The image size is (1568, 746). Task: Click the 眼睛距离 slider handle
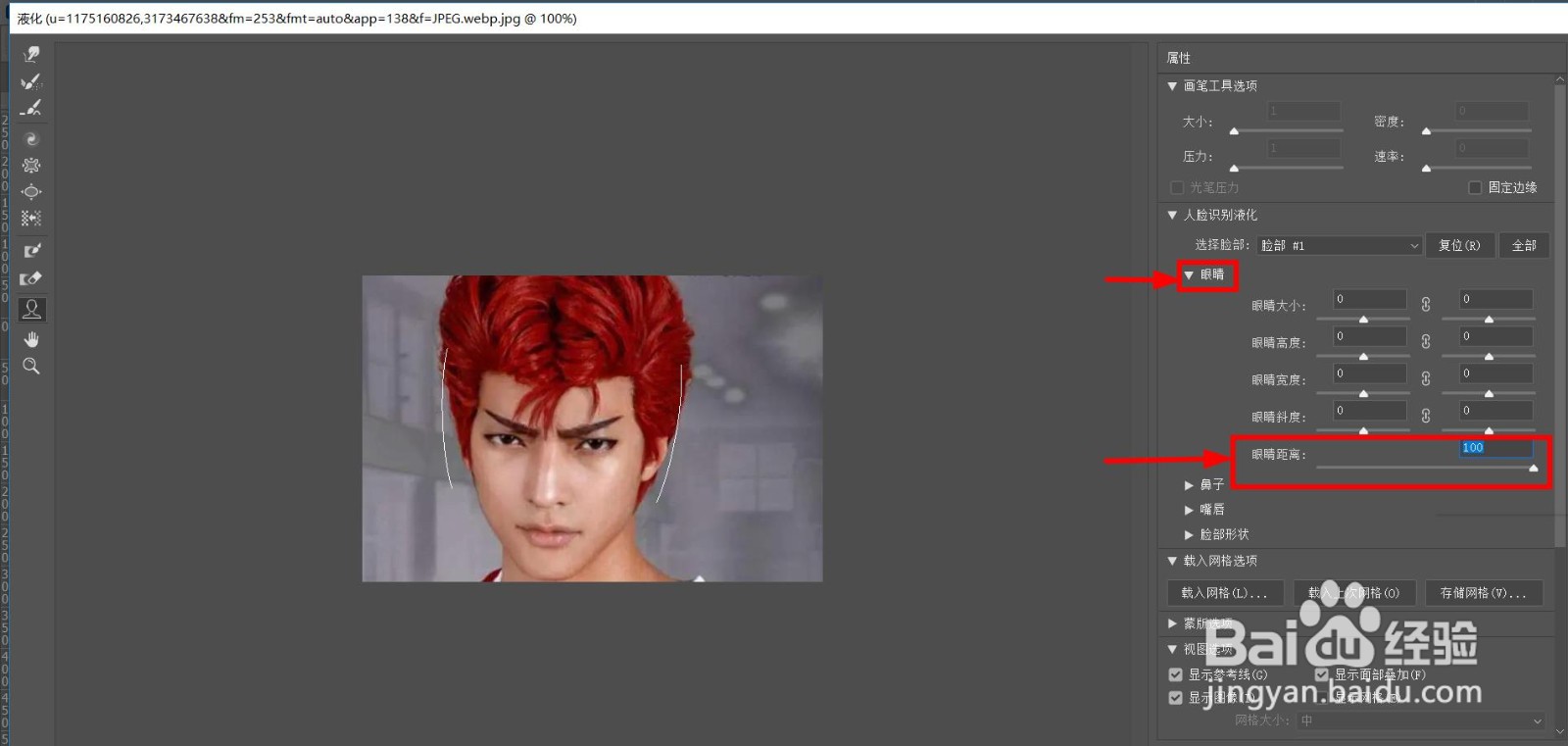tap(1534, 469)
